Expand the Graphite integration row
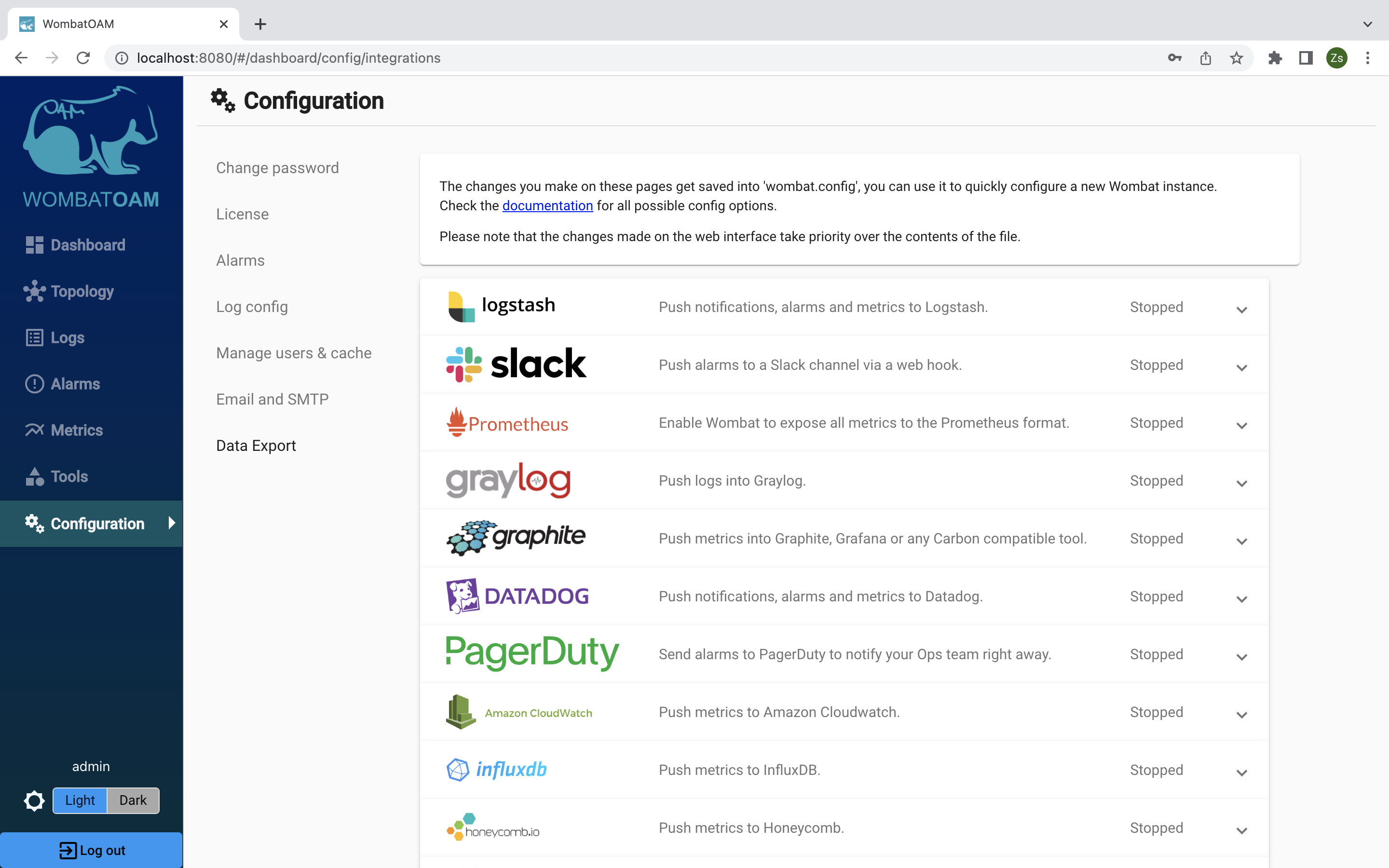 (1241, 542)
